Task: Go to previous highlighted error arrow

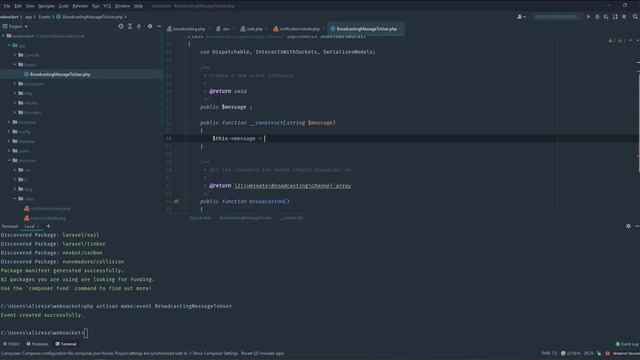Action: [x=631, y=40]
